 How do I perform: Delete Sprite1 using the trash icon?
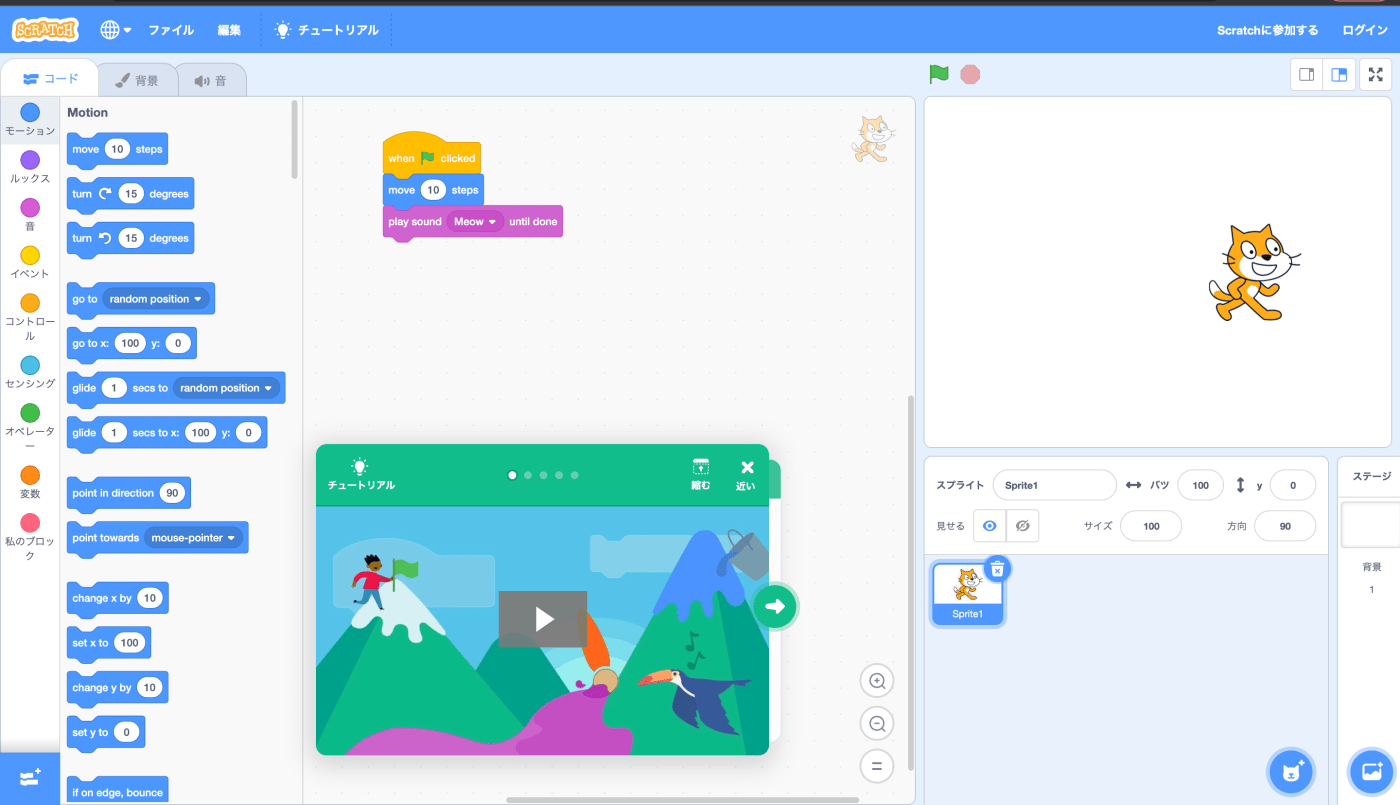(x=997, y=569)
